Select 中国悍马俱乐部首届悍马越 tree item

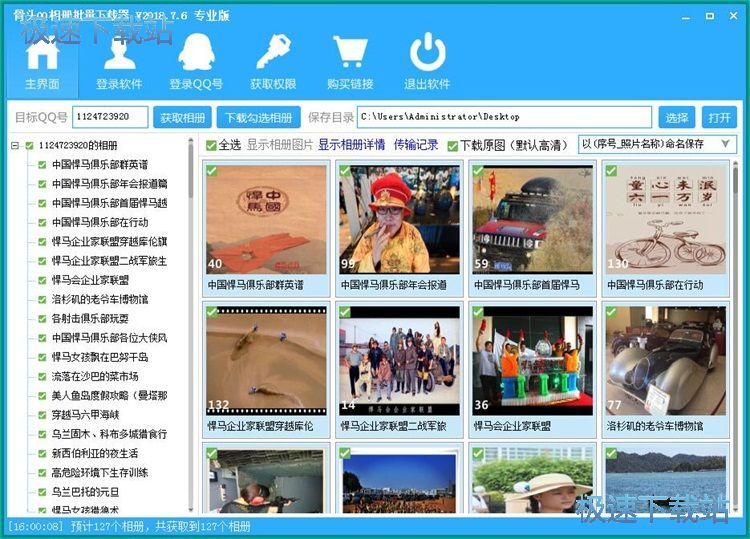[110, 203]
